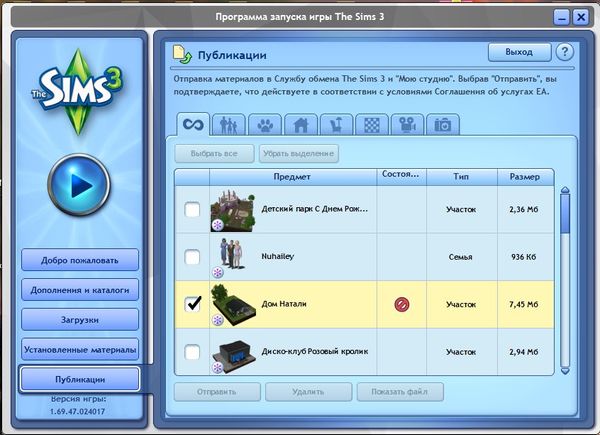Viewport: 600px width, 435px height.
Task: Open the Загрузки section
Action: tap(79, 319)
